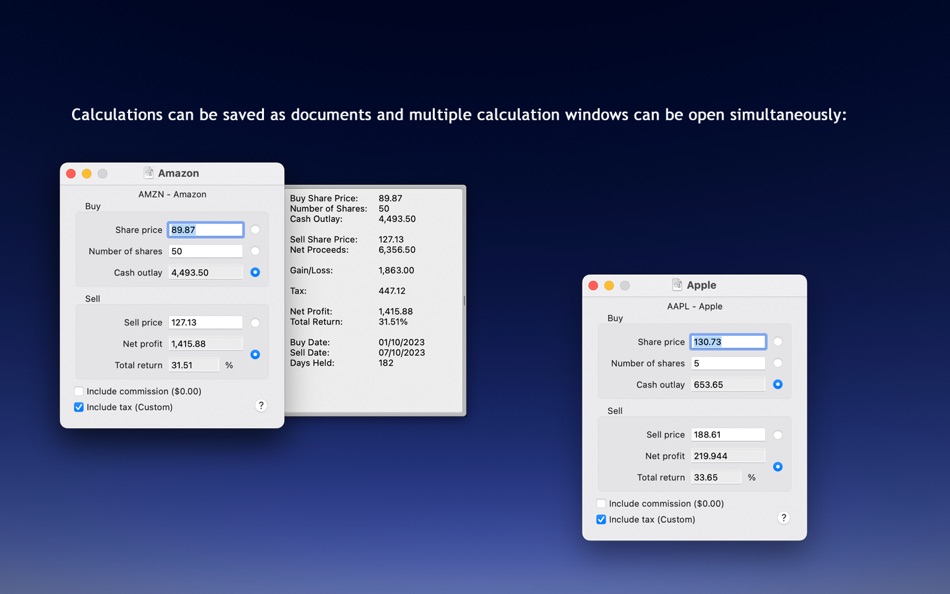This screenshot has height=594, width=950.
Task: Click Gain/Loss value 1,863.00 in drawer
Action: [396, 270]
